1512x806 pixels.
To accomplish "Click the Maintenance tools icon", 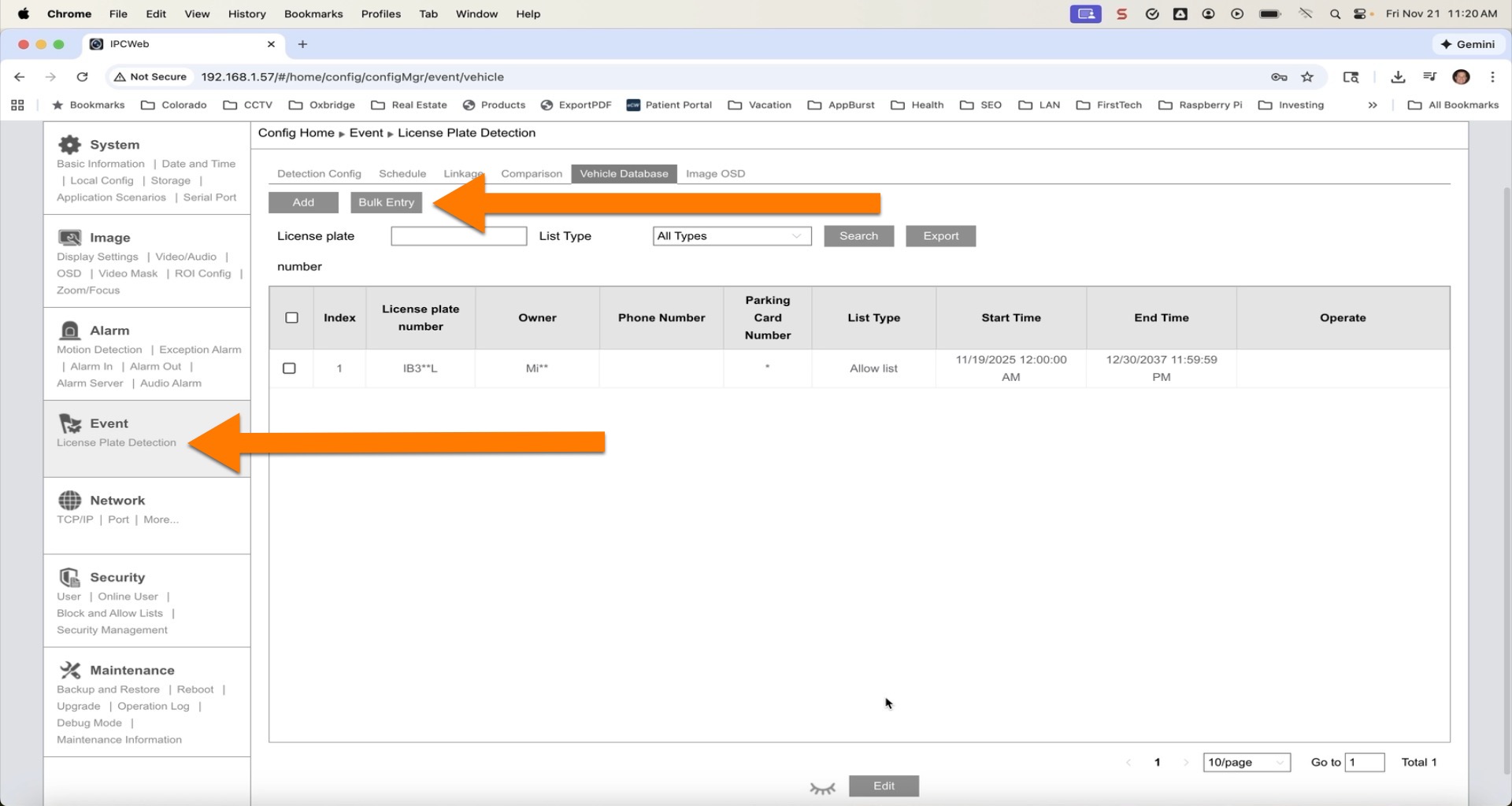I will (69, 671).
